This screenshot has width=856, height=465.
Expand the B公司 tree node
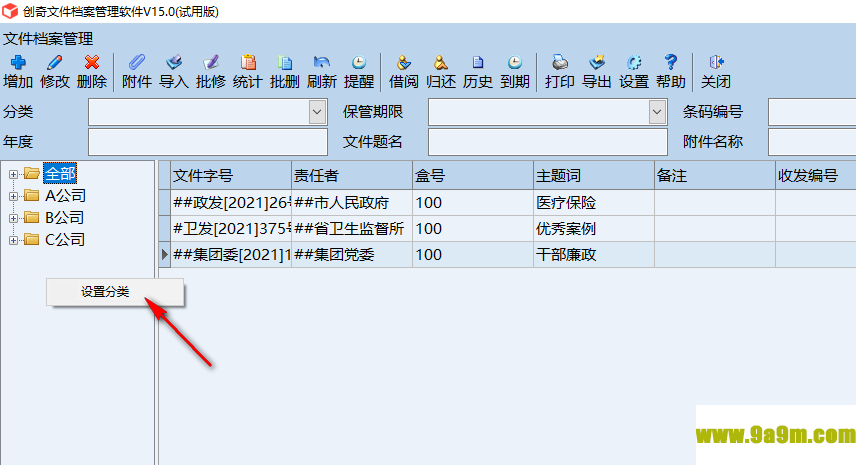[13, 218]
